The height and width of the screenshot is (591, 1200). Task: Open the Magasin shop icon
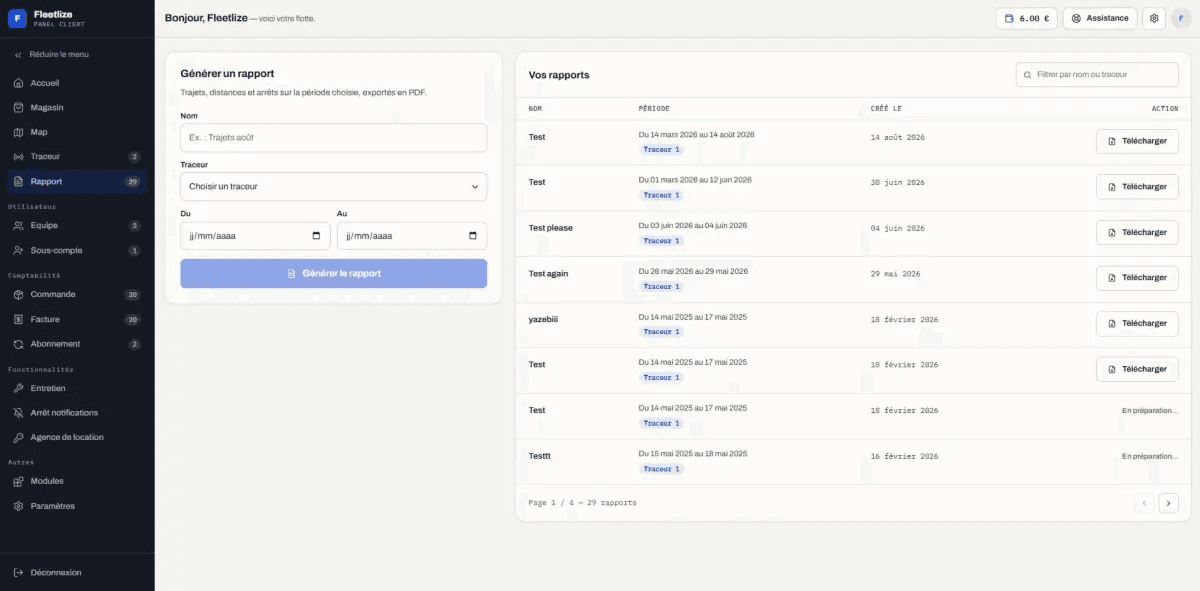coord(18,107)
